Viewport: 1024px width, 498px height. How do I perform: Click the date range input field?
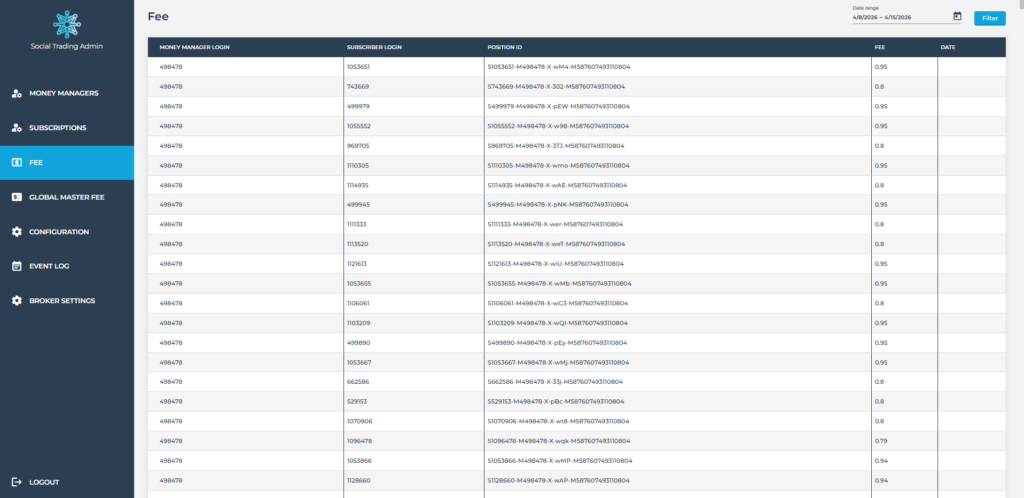click(897, 17)
